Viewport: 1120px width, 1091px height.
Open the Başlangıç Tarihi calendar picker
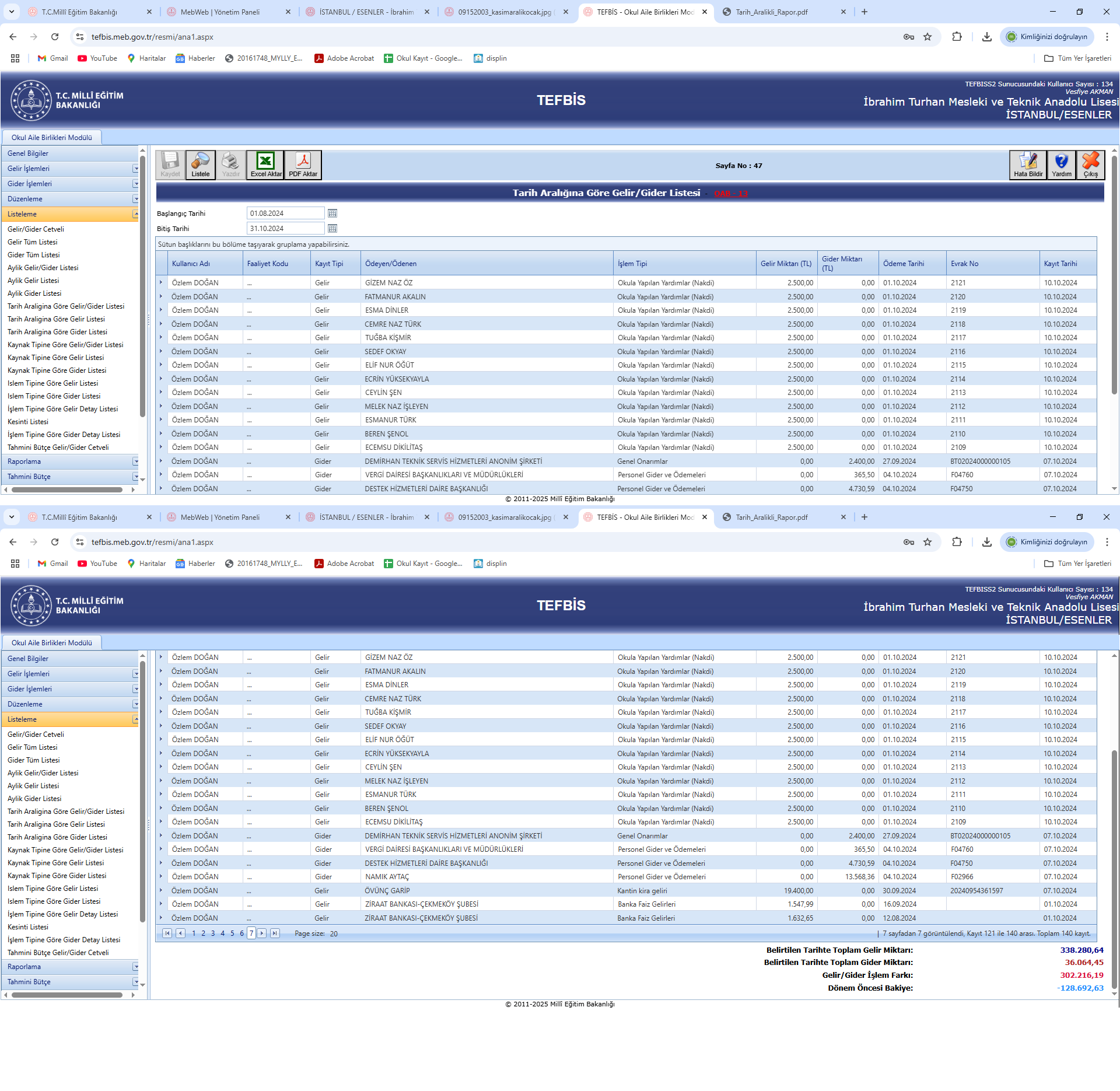pos(332,214)
